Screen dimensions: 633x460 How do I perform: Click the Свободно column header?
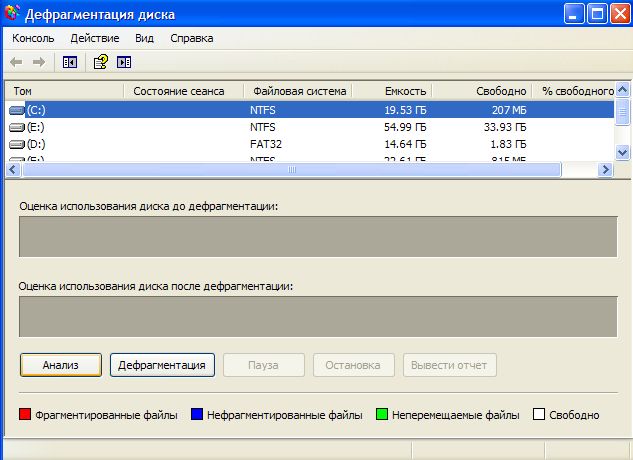click(x=501, y=91)
